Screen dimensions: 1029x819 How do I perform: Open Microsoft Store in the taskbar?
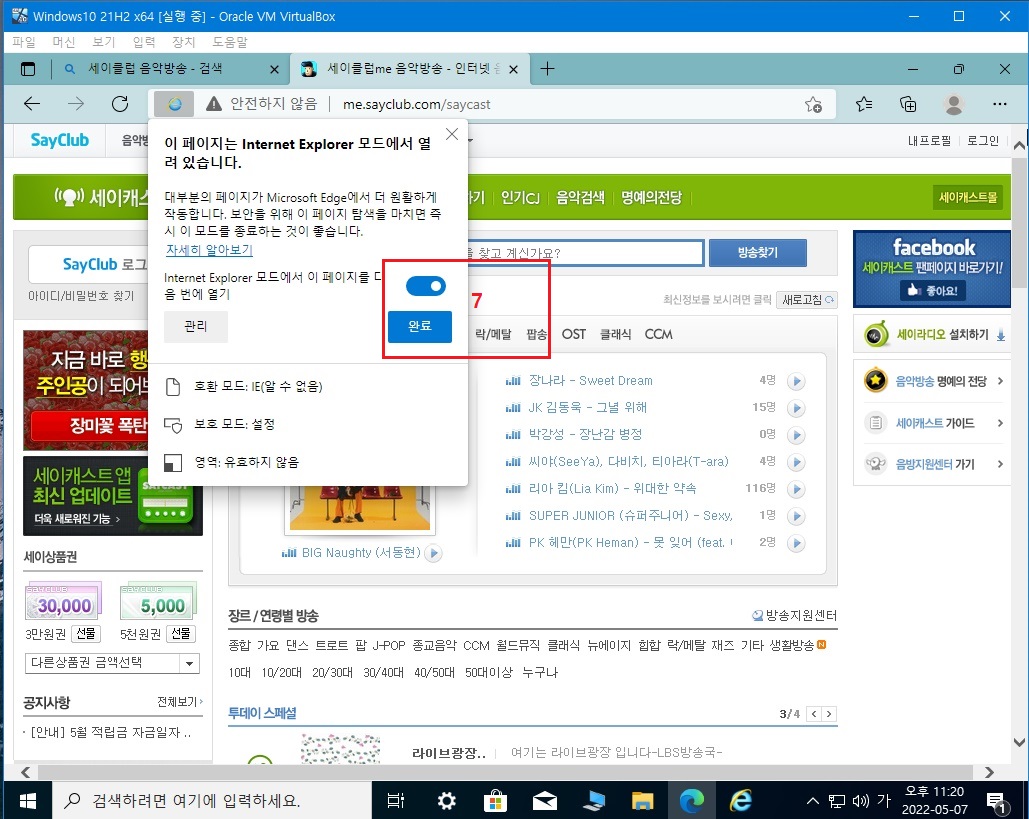pos(495,801)
